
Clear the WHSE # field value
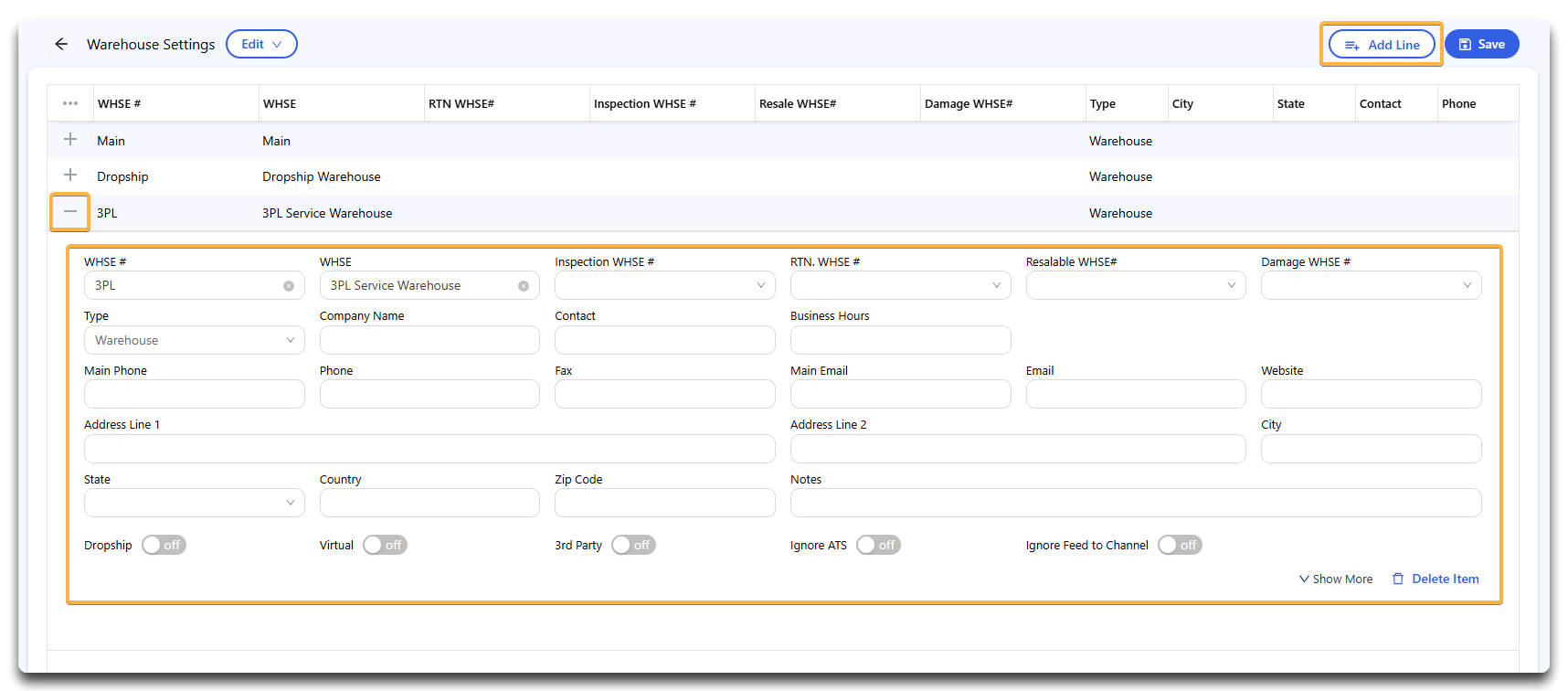click(x=289, y=286)
